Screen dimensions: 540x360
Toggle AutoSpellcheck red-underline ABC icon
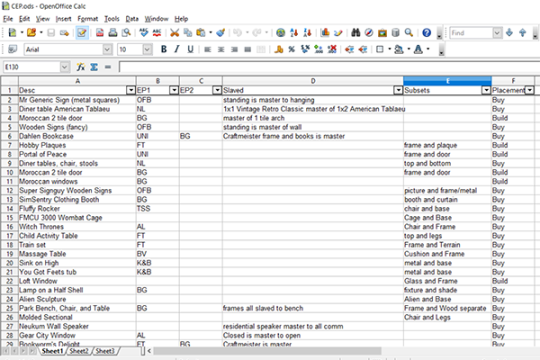click(157, 33)
